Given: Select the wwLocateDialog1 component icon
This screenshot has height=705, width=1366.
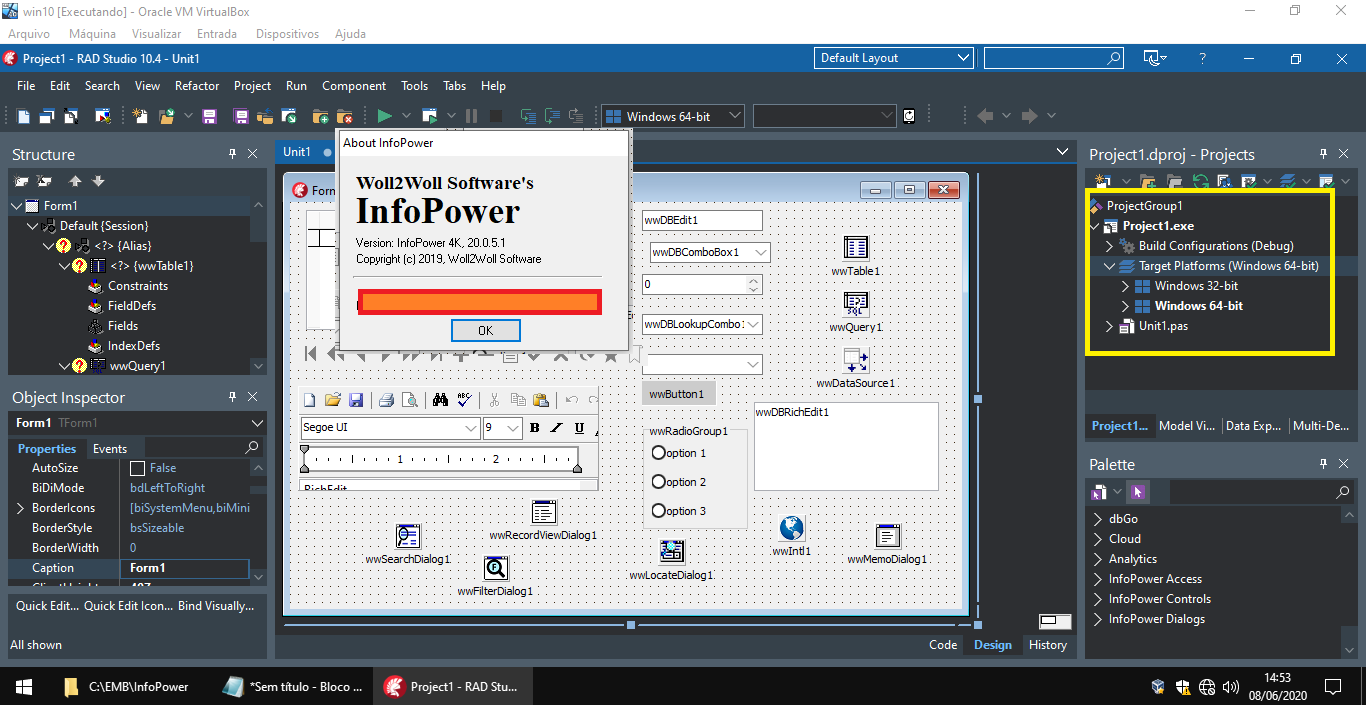Looking at the screenshot, I should pos(671,551).
